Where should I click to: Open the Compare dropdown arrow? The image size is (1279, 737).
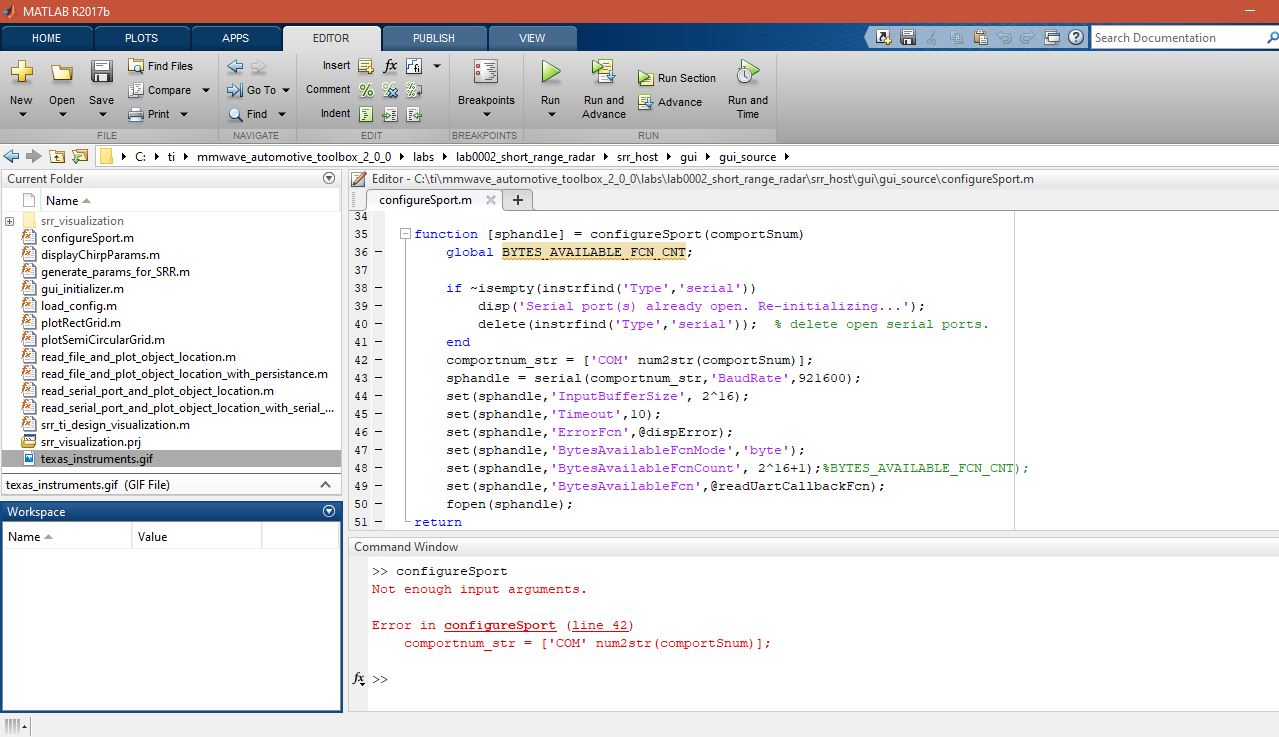click(206, 90)
